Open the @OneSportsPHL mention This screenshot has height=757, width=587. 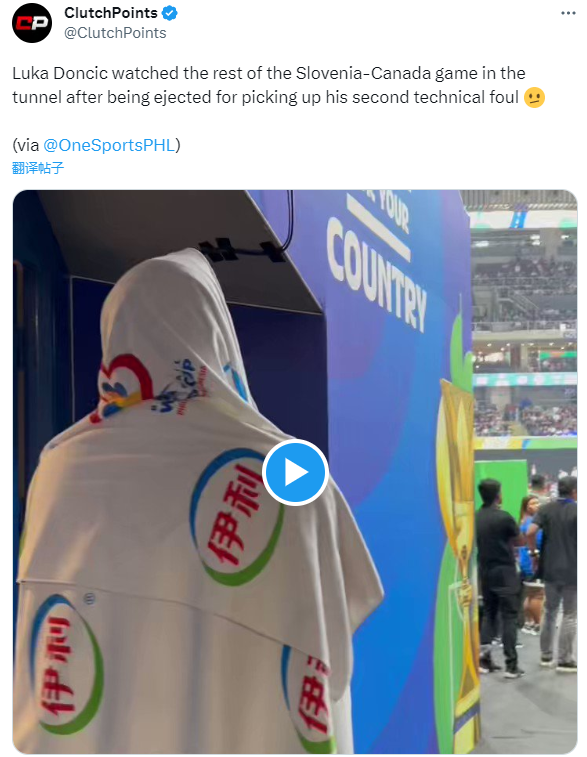[109, 145]
